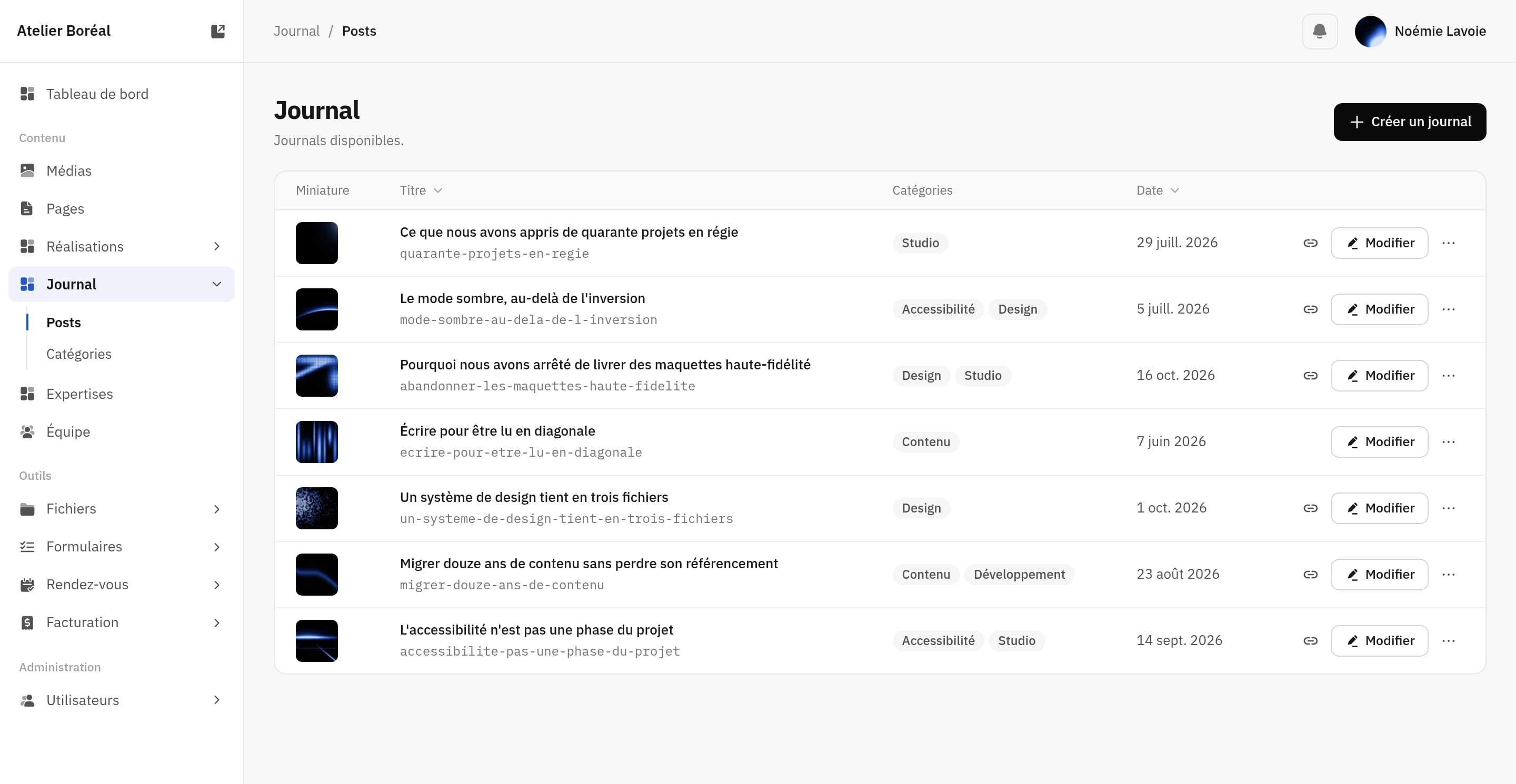Sort table by Titre column

pos(421,190)
